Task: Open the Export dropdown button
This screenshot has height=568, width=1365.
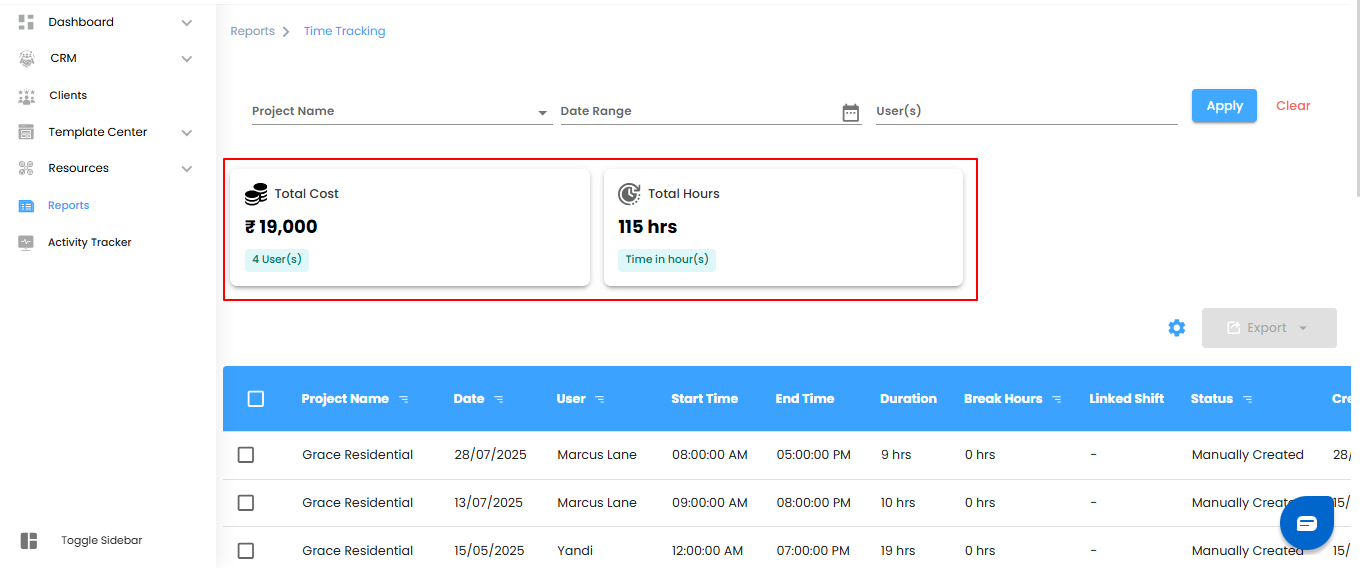Action: 1269,328
